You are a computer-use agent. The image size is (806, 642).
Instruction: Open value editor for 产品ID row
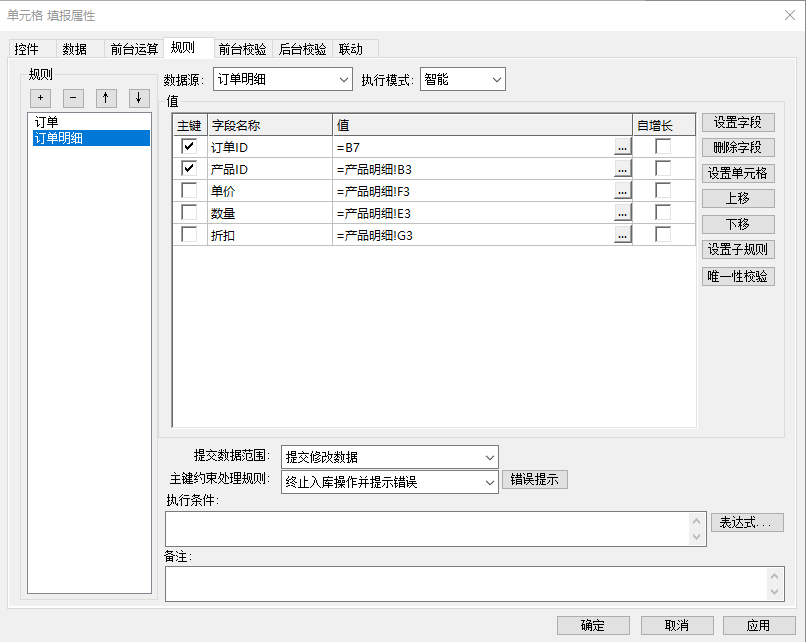tap(623, 169)
